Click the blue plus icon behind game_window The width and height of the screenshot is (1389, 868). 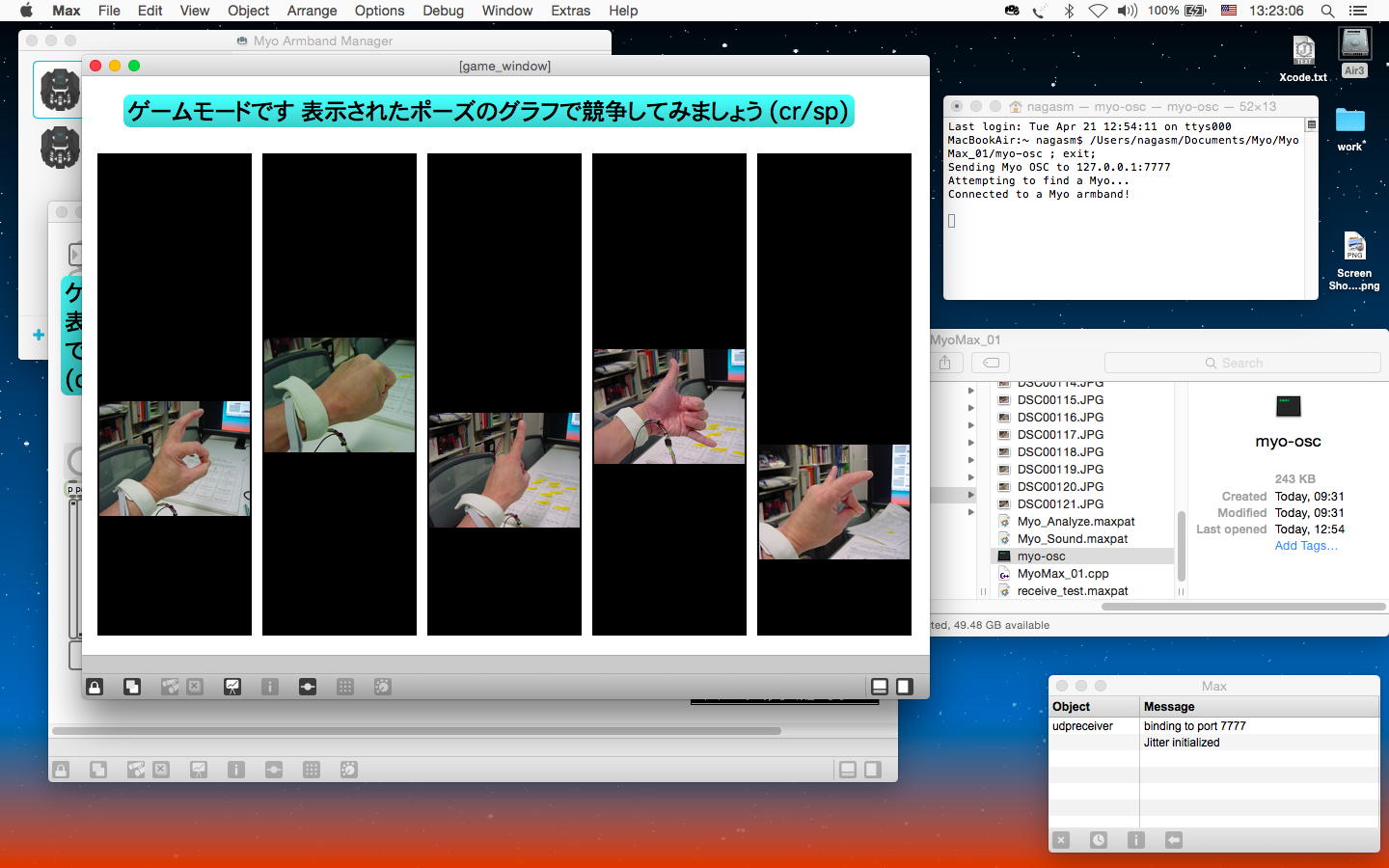(39, 335)
